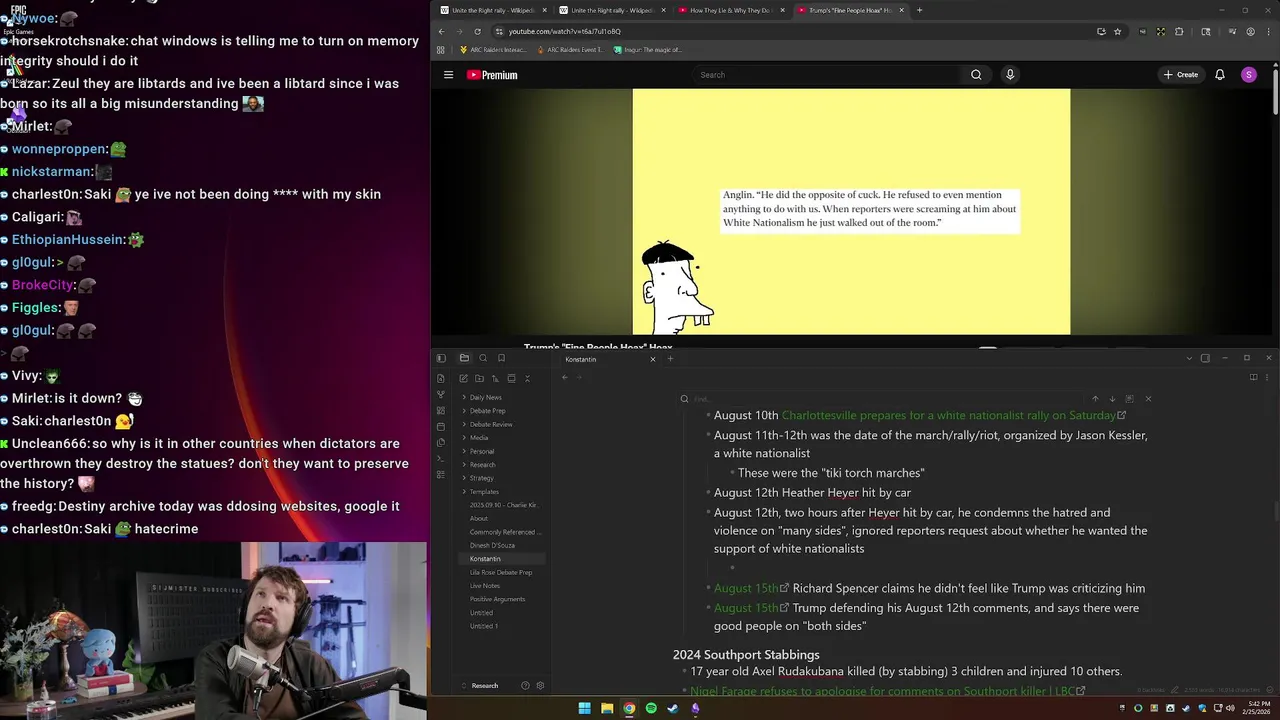Image resolution: width=1280 pixels, height=720 pixels.
Task: Open Obsidian quick switcher ribbon icon
Action: coord(441,378)
